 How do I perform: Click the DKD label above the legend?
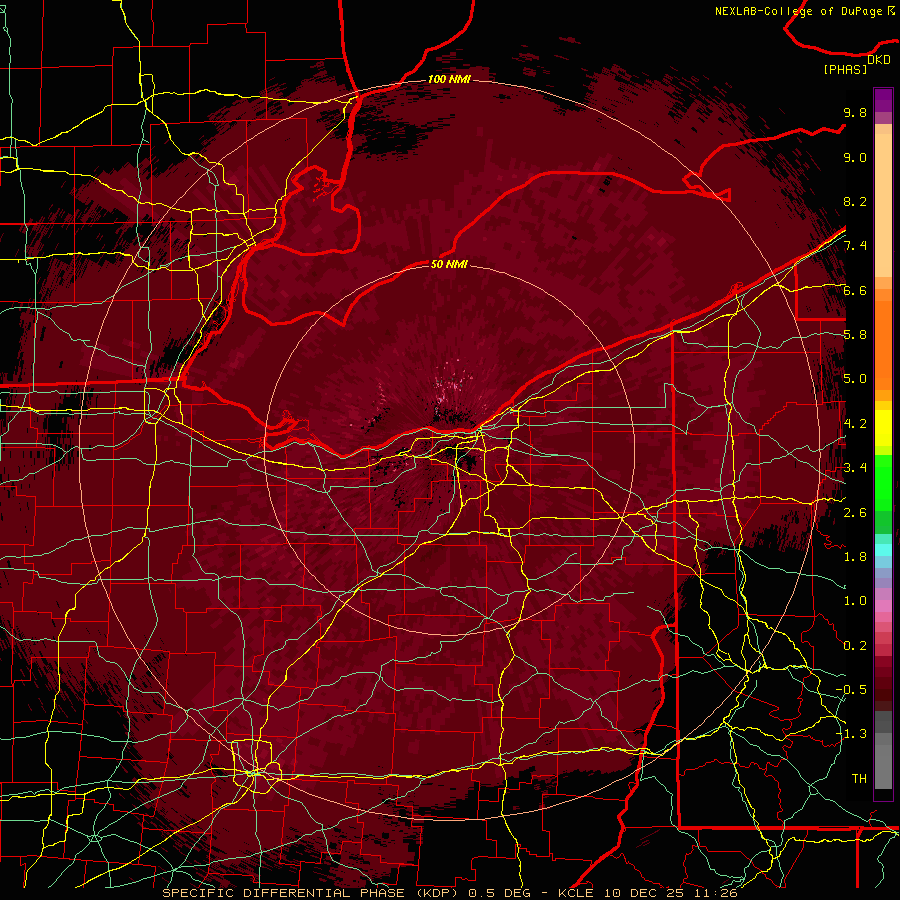(x=879, y=60)
